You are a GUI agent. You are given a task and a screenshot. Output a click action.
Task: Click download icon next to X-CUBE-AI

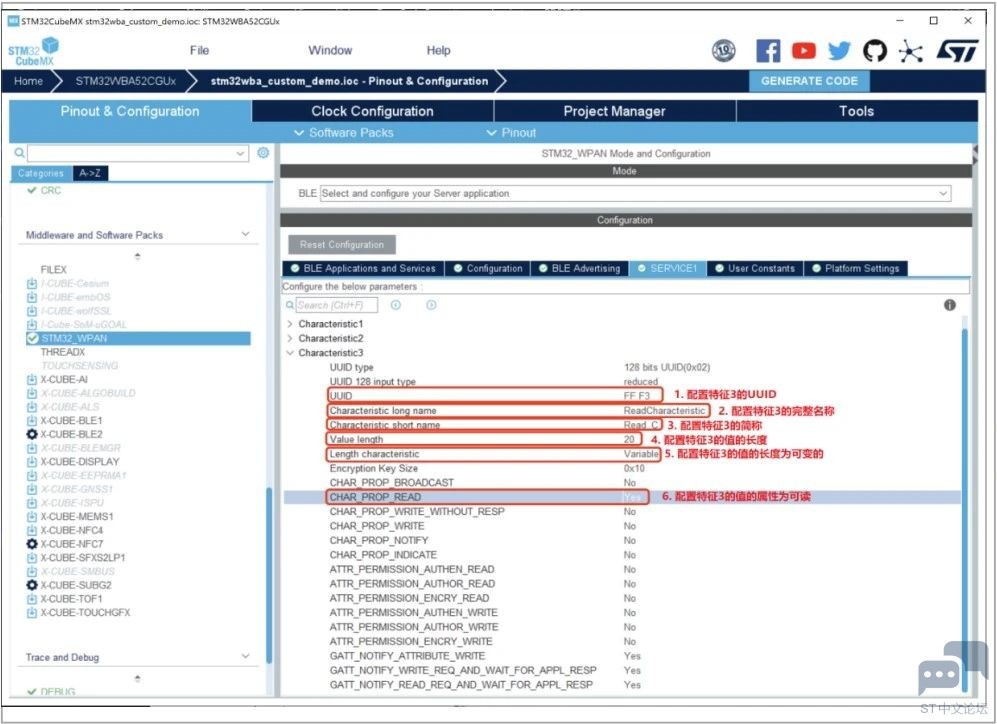pyautogui.click(x=32, y=379)
